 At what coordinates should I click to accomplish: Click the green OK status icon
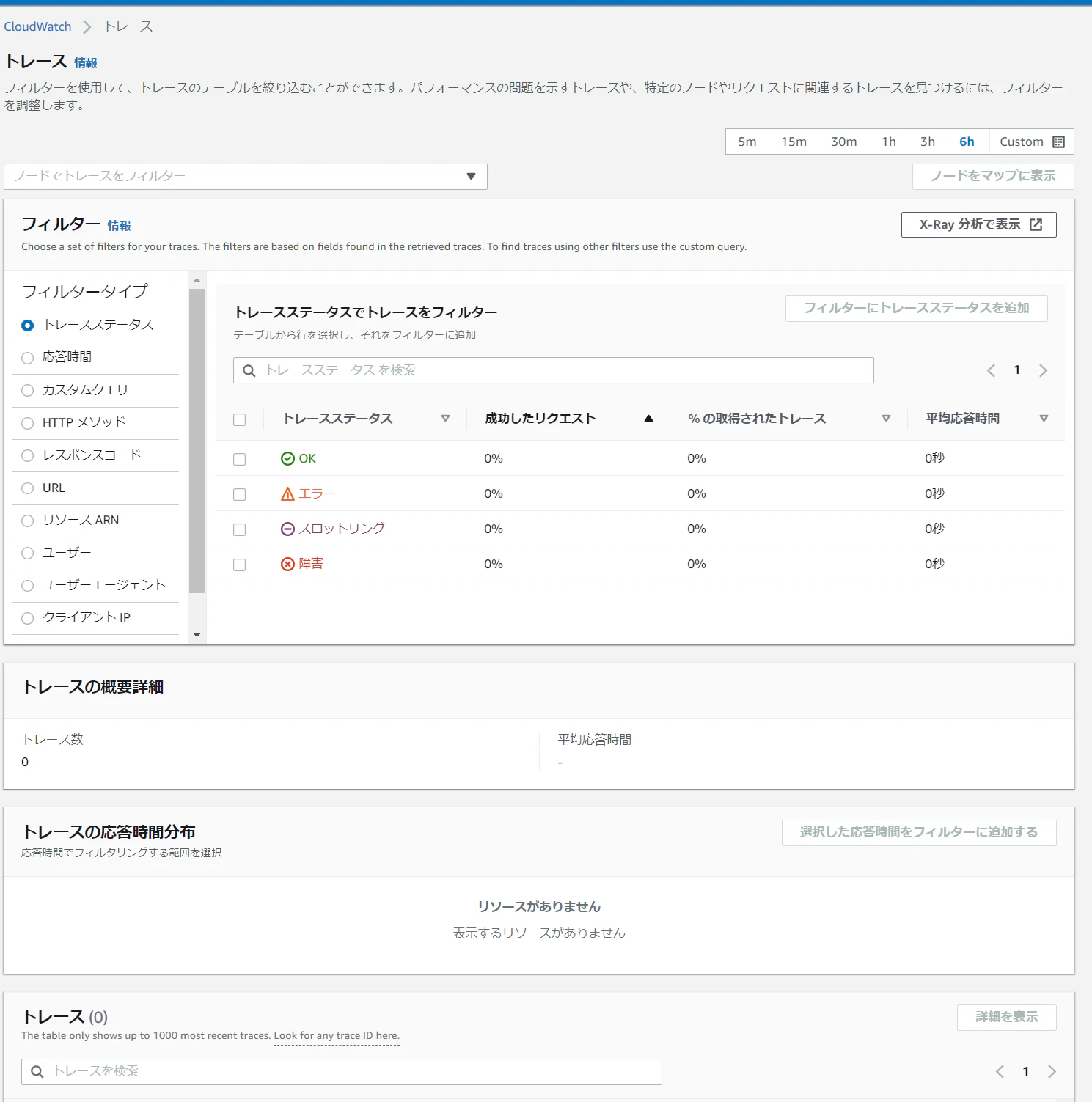pyautogui.click(x=287, y=458)
